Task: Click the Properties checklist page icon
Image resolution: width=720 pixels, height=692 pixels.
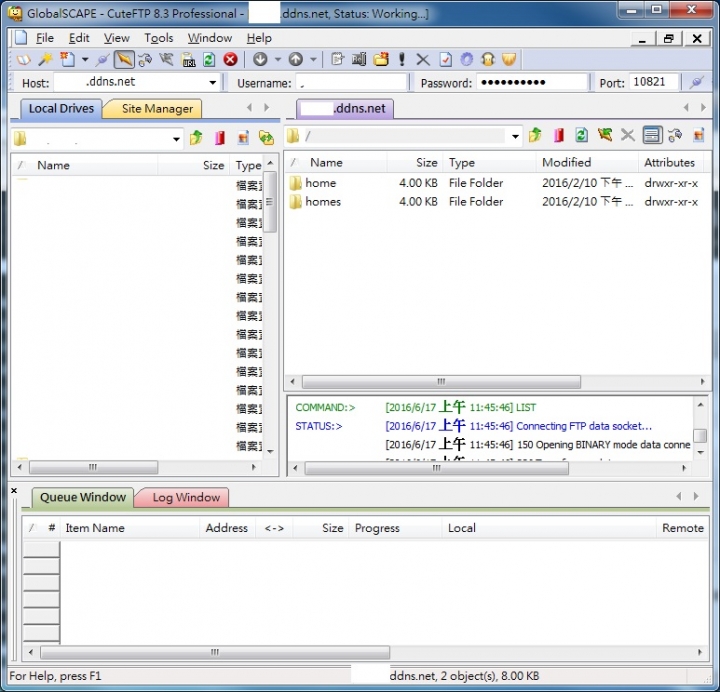Action: click(445, 60)
